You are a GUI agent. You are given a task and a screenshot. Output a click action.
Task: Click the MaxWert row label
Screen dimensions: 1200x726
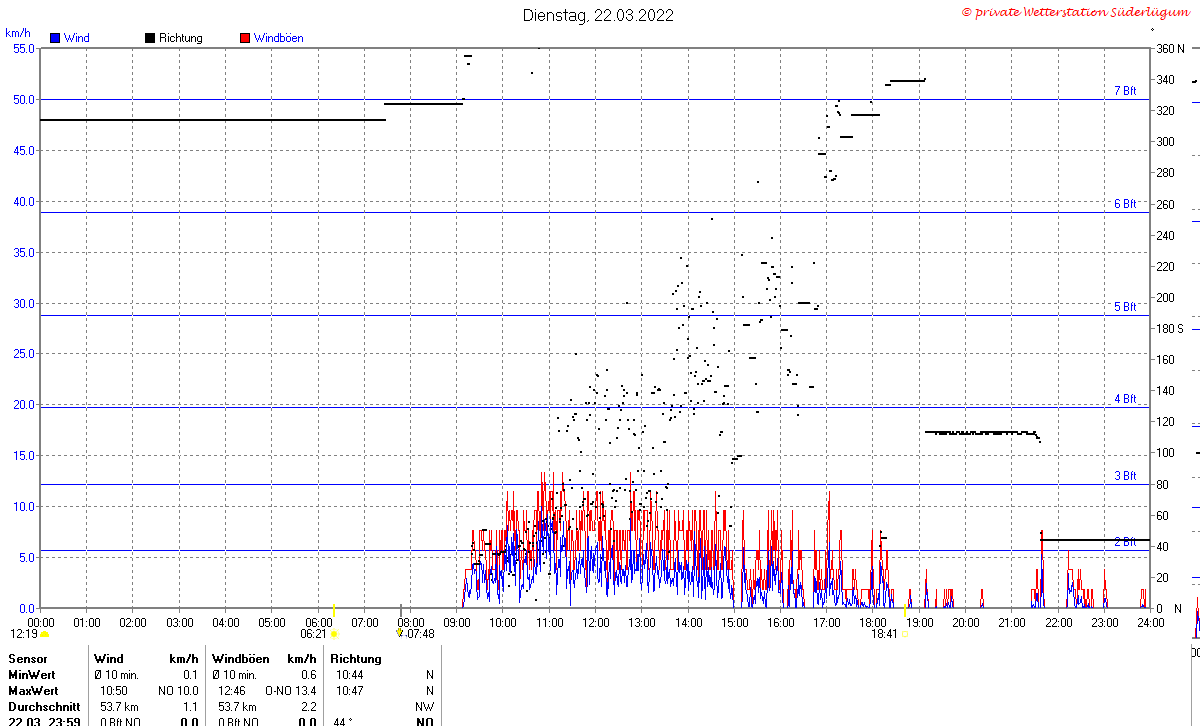click(x=33, y=691)
